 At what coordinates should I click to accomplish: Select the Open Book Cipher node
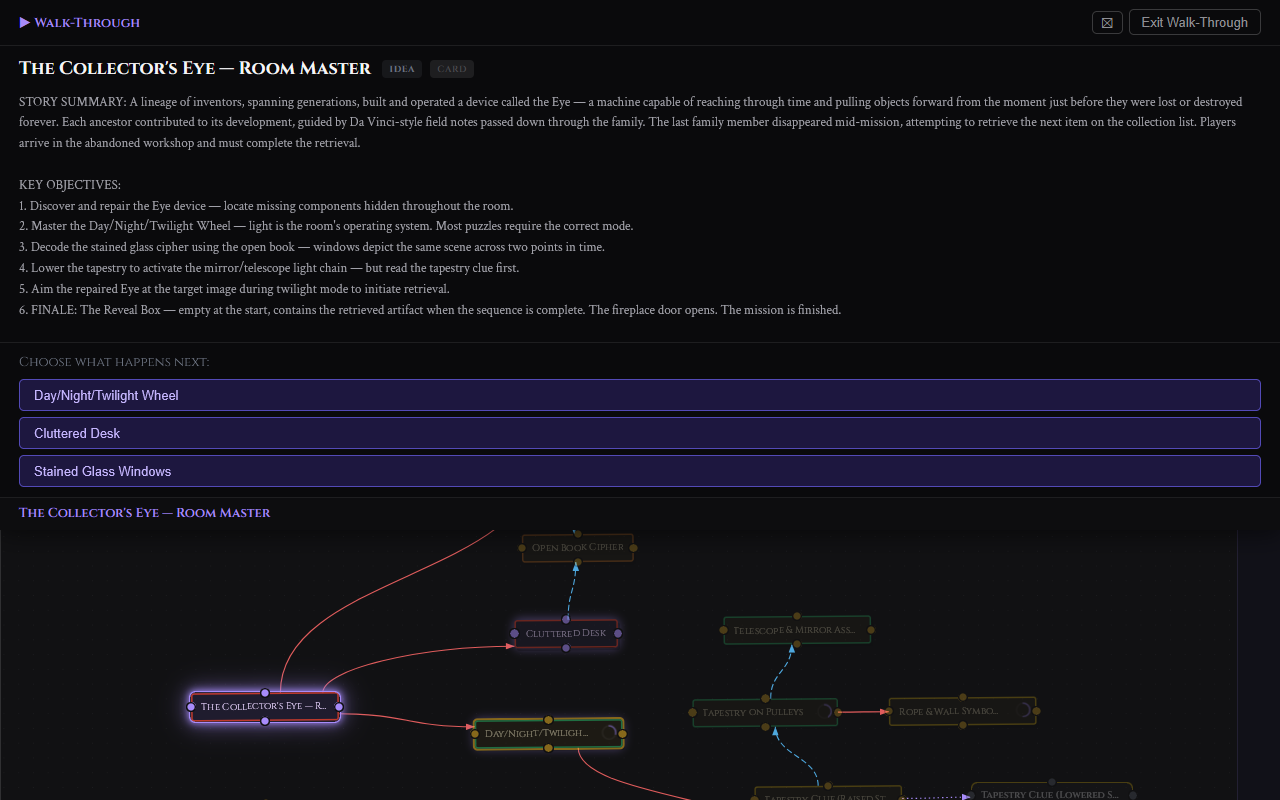point(578,547)
